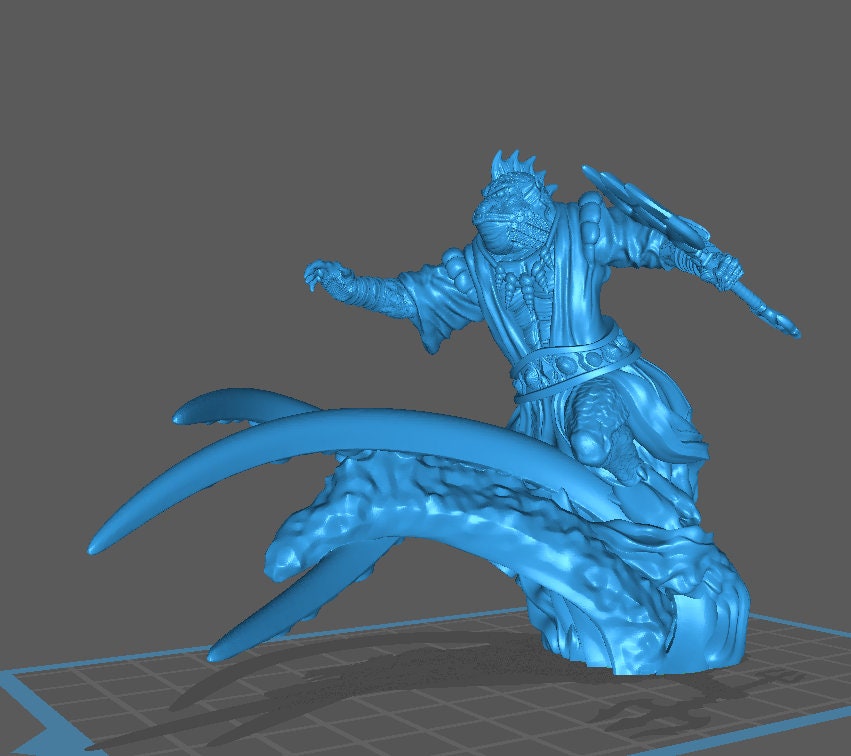The height and width of the screenshot is (756, 851).
Task: Click the pointed tip of the largest tusk
Action: [97, 546]
